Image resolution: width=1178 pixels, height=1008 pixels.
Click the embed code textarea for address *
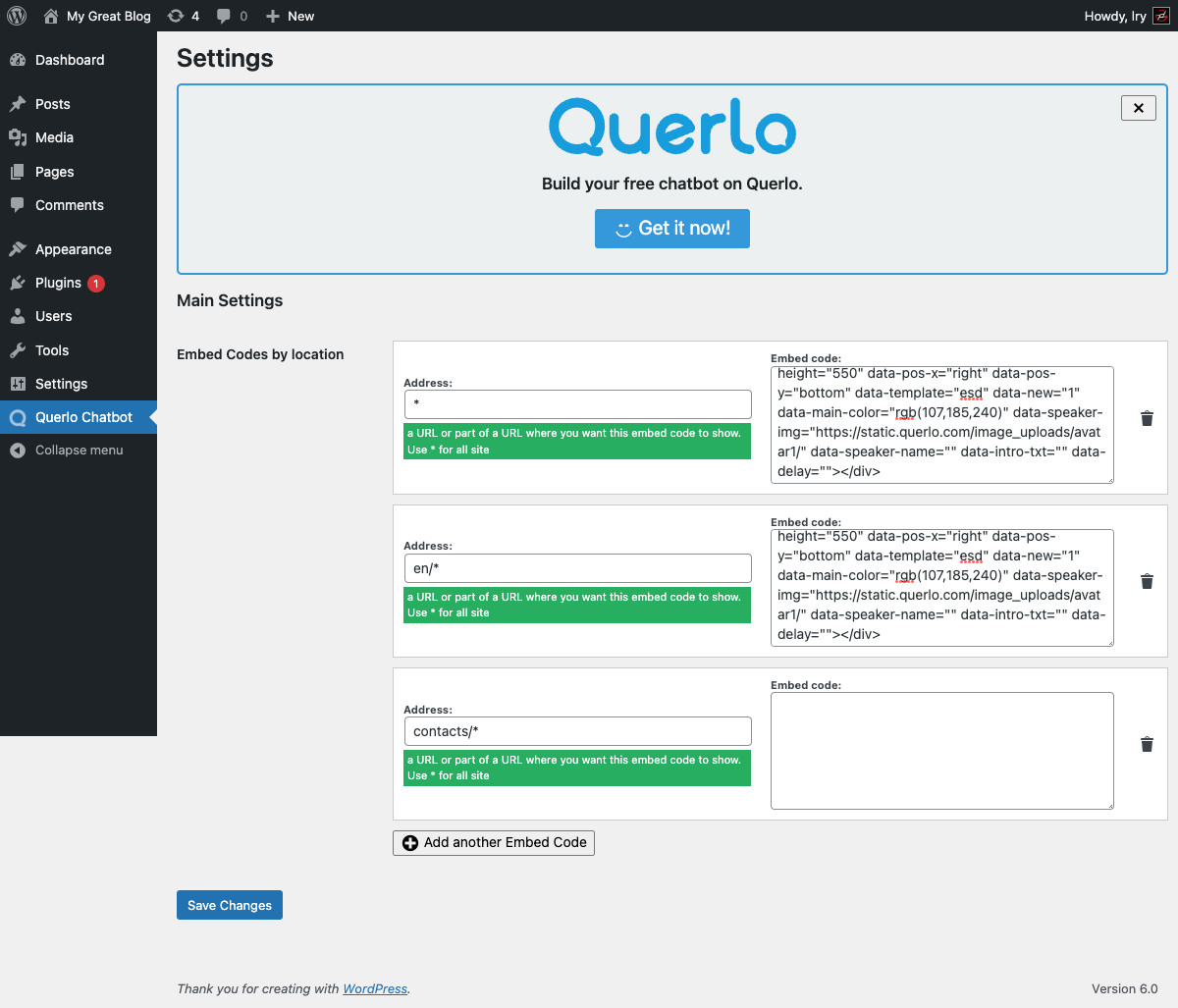pos(942,425)
